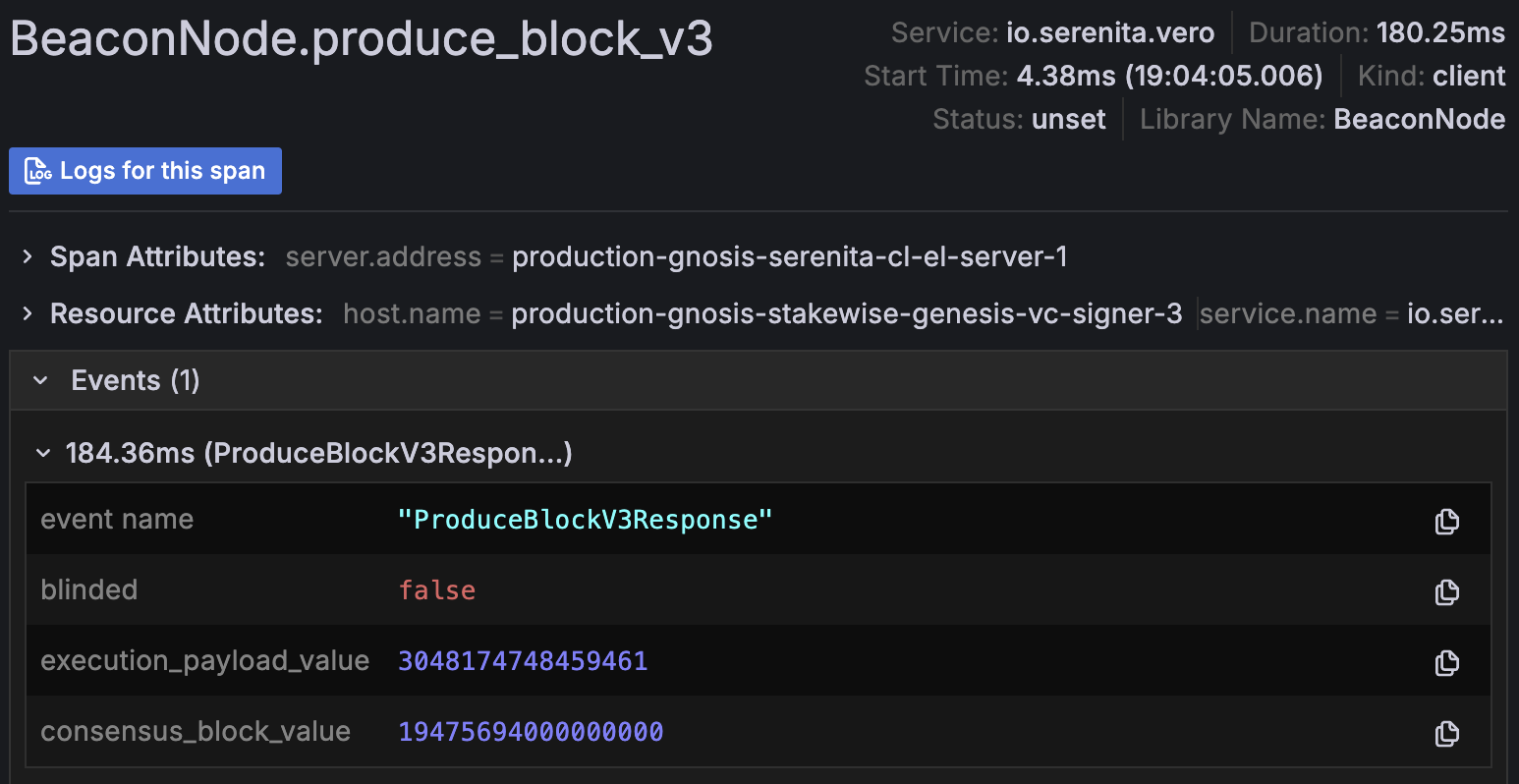The width and height of the screenshot is (1519, 784).
Task: Select the number 19475694000000000
Action: (531, 732)
